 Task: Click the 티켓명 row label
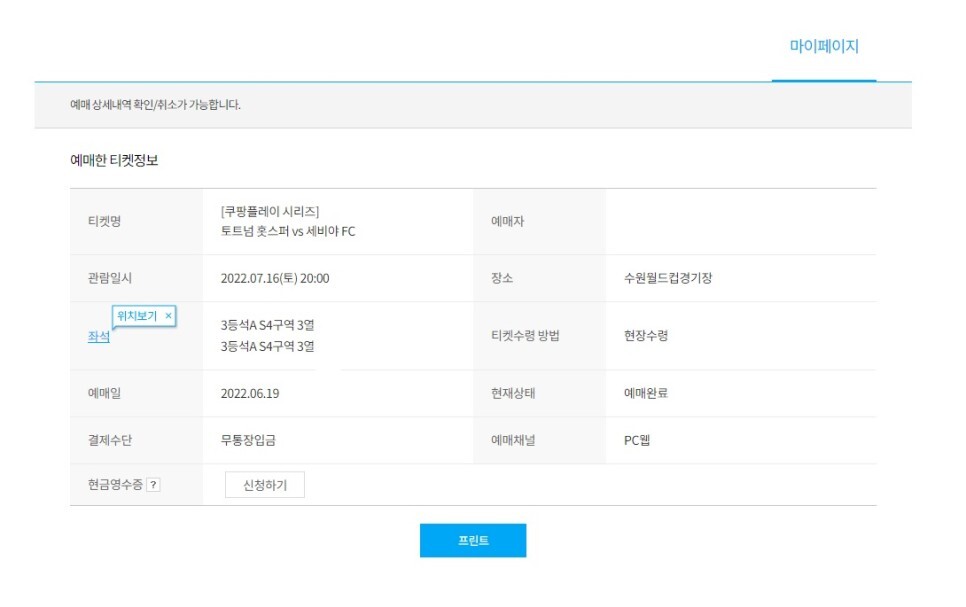(x=104, y=221)
